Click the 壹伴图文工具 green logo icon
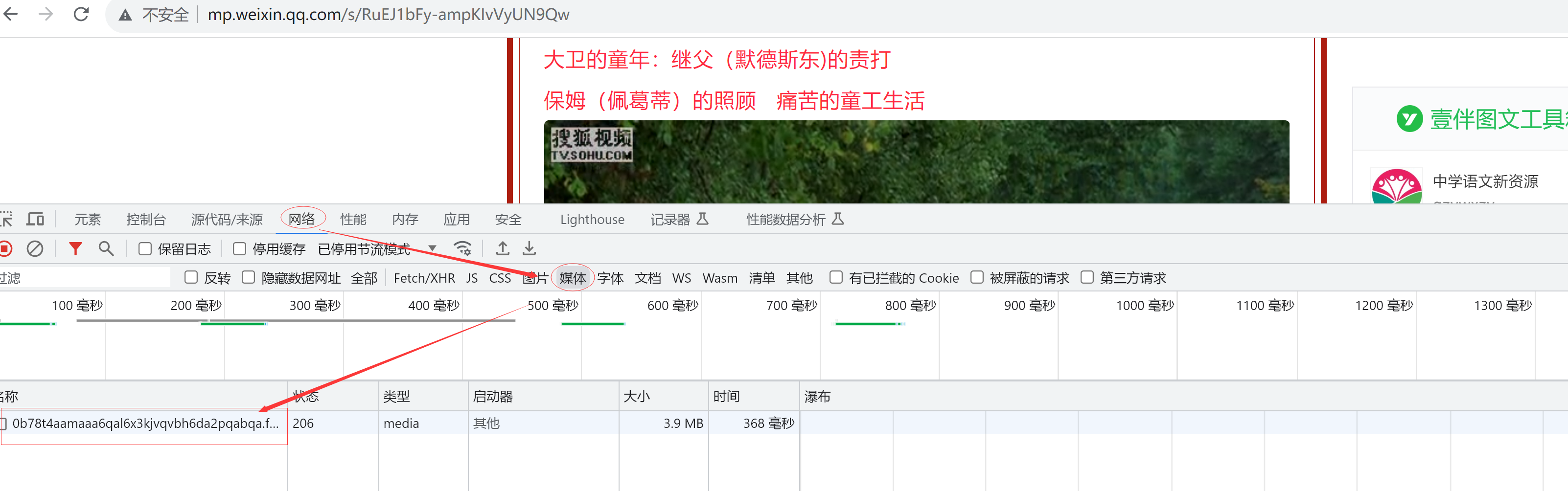Viewport: 1568px width, 491px height. coord(1409,119)
